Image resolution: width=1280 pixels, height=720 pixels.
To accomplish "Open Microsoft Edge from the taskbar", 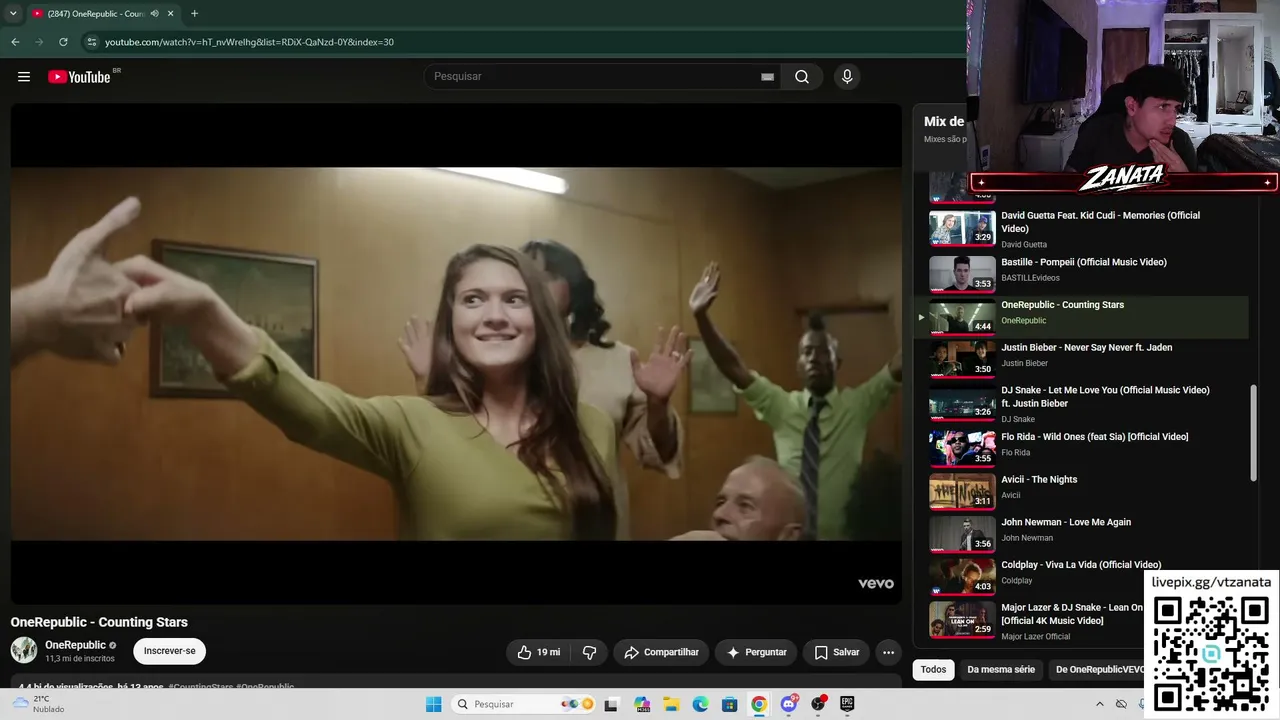I will click(x=701, y=704).
